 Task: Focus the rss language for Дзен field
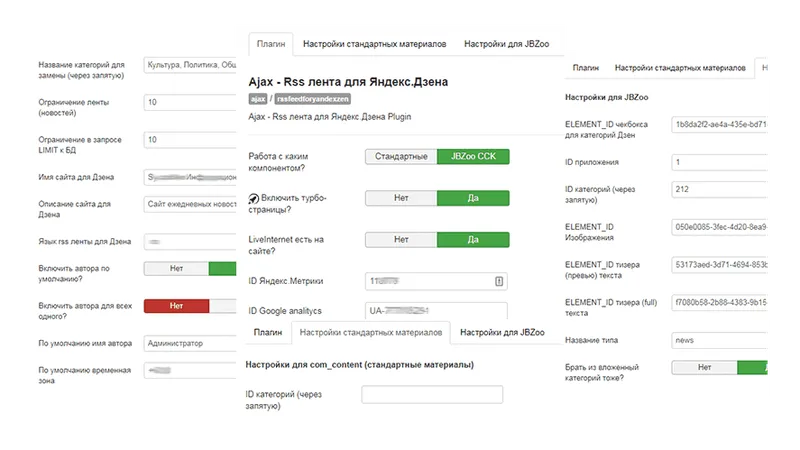click(190, 241)
